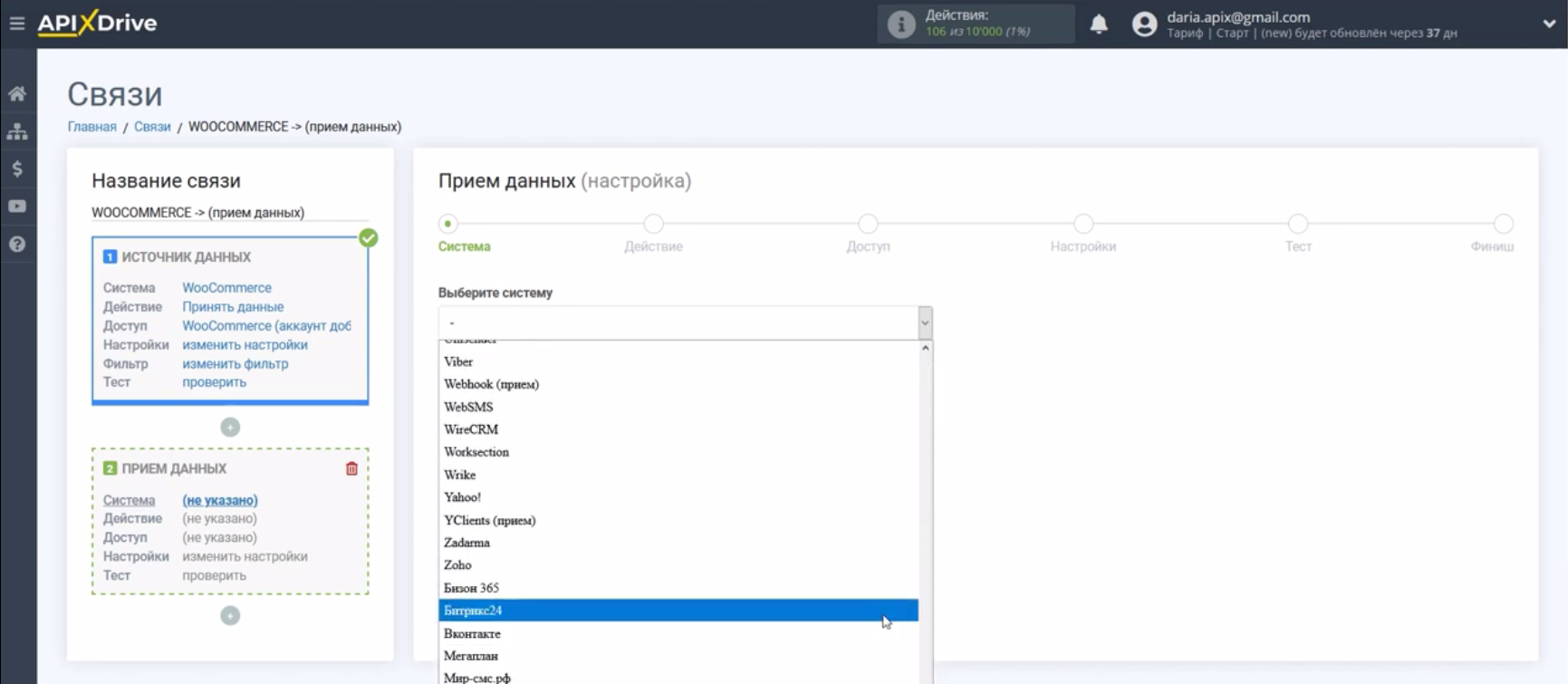This screenshot has height=684, width=1568.
Task: Choose Мегаплан from the list
Action: tap(678, 656)
